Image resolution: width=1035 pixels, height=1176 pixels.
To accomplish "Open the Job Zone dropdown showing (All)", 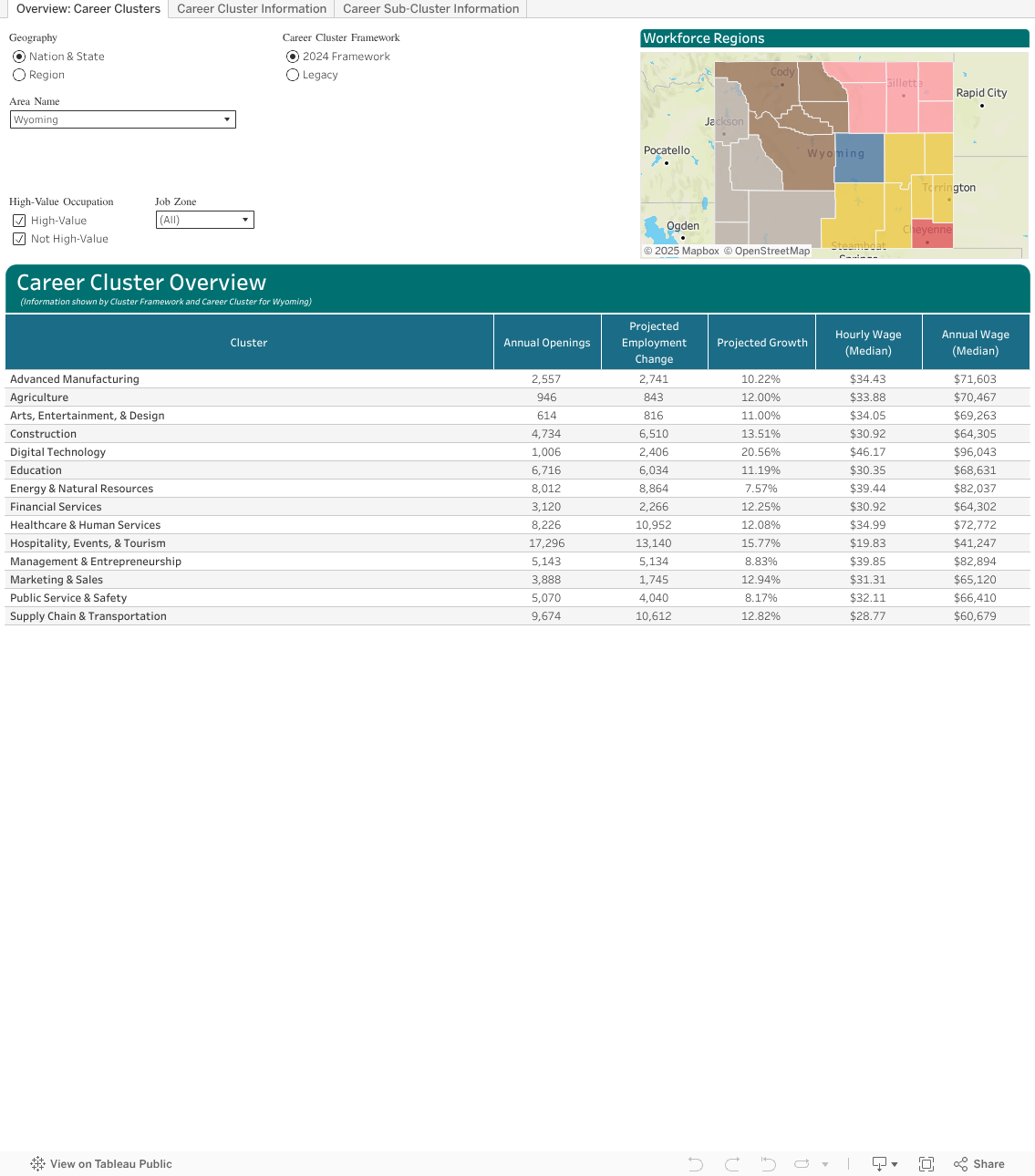I will pos(205,220).
